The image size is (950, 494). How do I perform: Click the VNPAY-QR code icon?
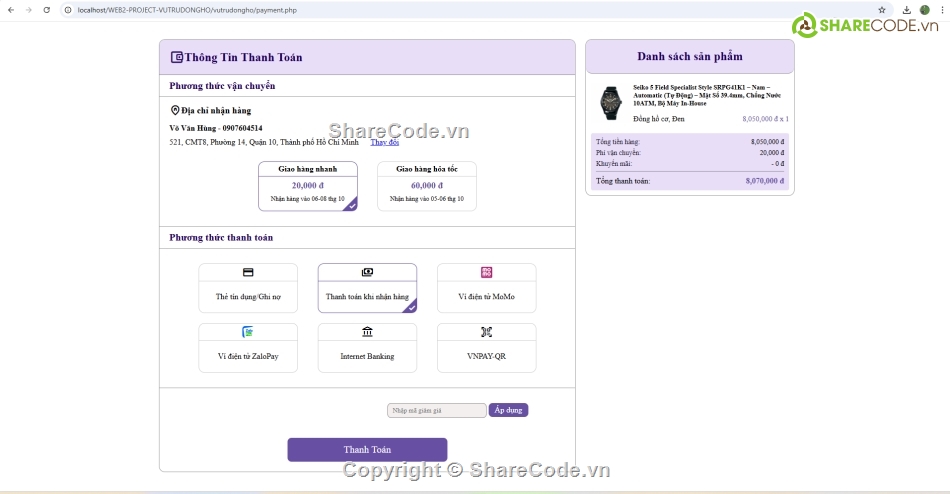[486, 332]
